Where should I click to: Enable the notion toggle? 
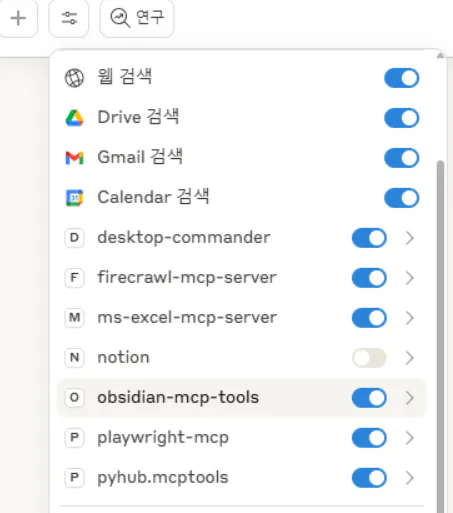pos(369,358)
